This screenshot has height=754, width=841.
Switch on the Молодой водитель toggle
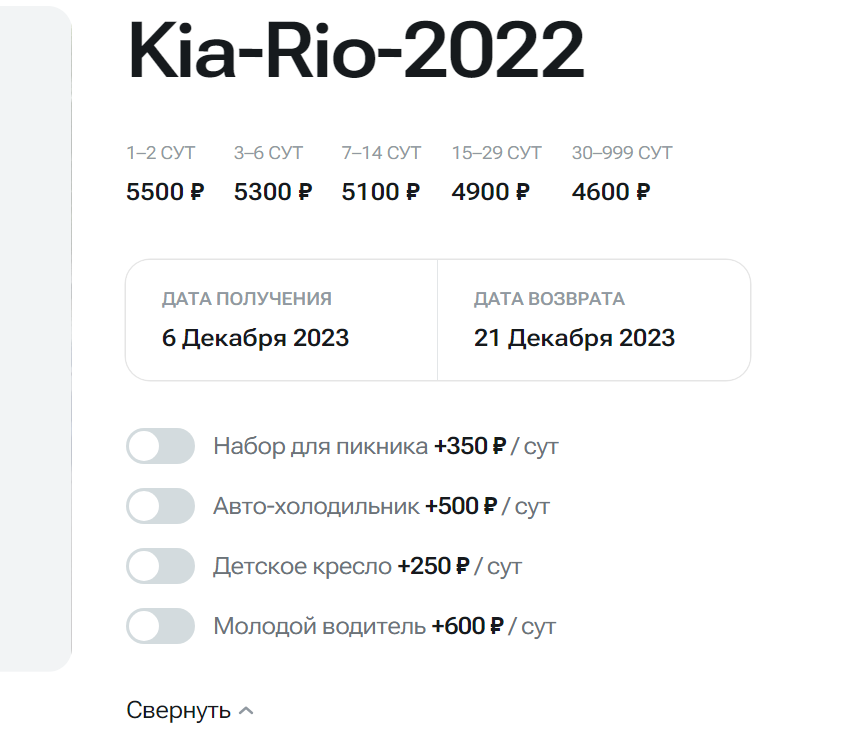160,627
